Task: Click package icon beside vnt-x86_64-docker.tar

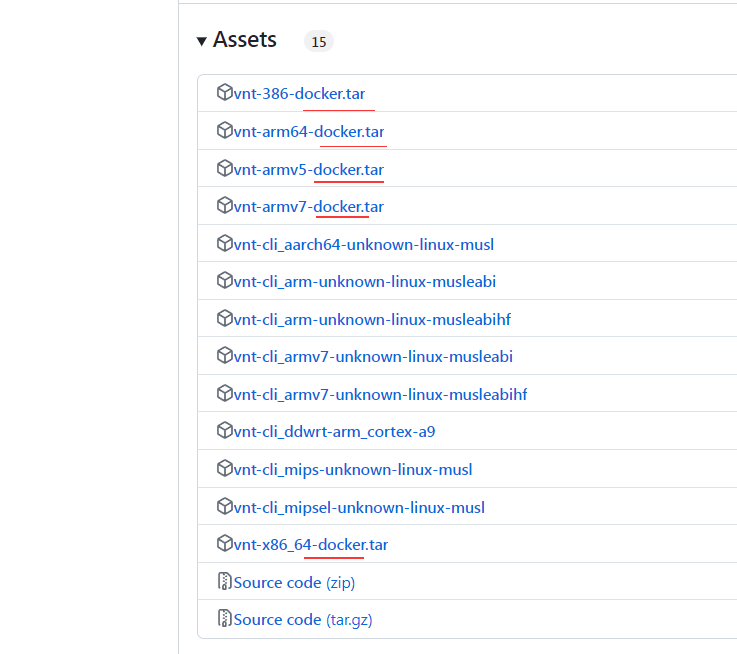Action: tap(225, 544)
